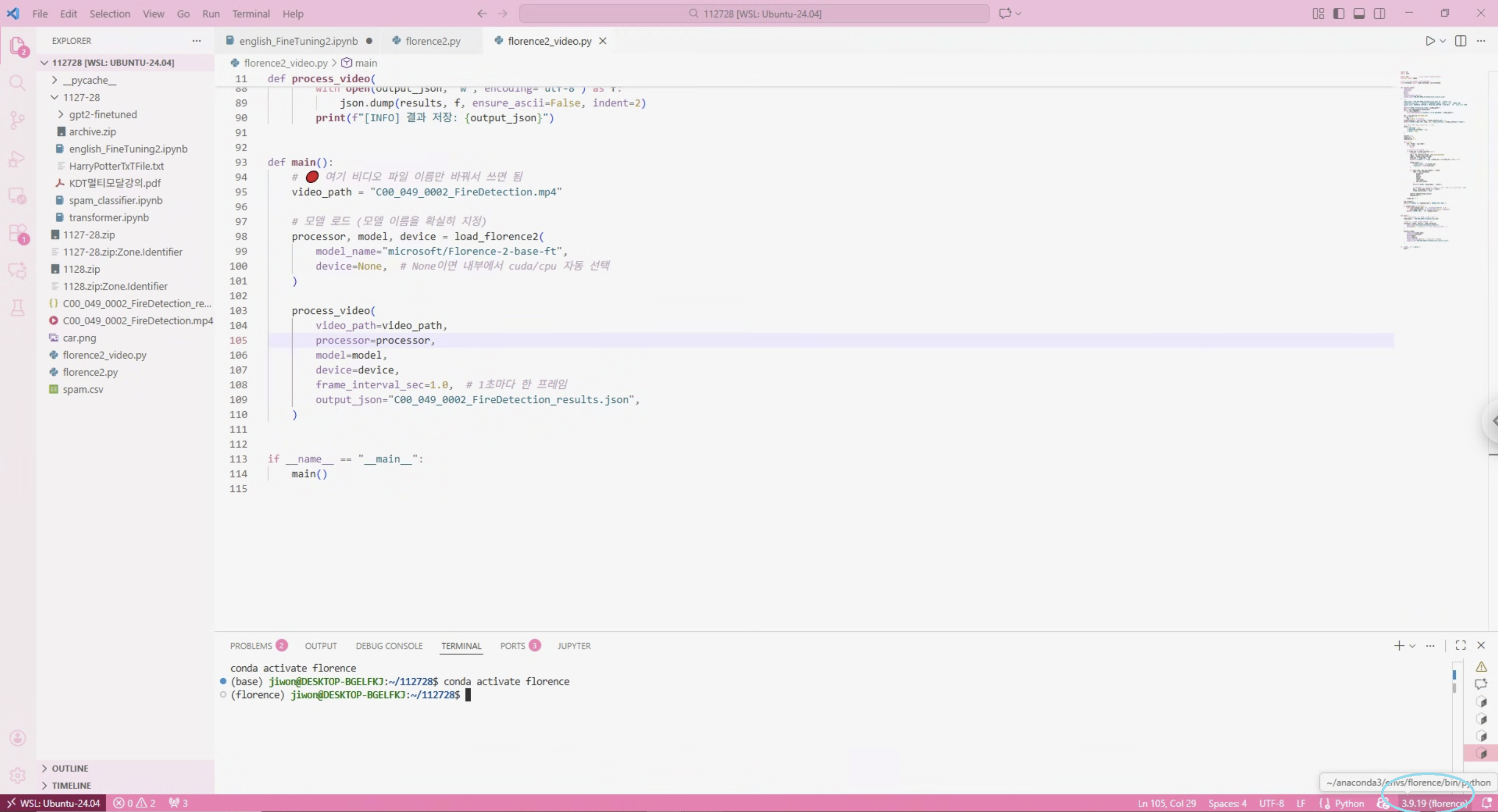Expand the __pycache__ folder
This screenshot has height=812, width=1498.
click(x=90, y=80)
